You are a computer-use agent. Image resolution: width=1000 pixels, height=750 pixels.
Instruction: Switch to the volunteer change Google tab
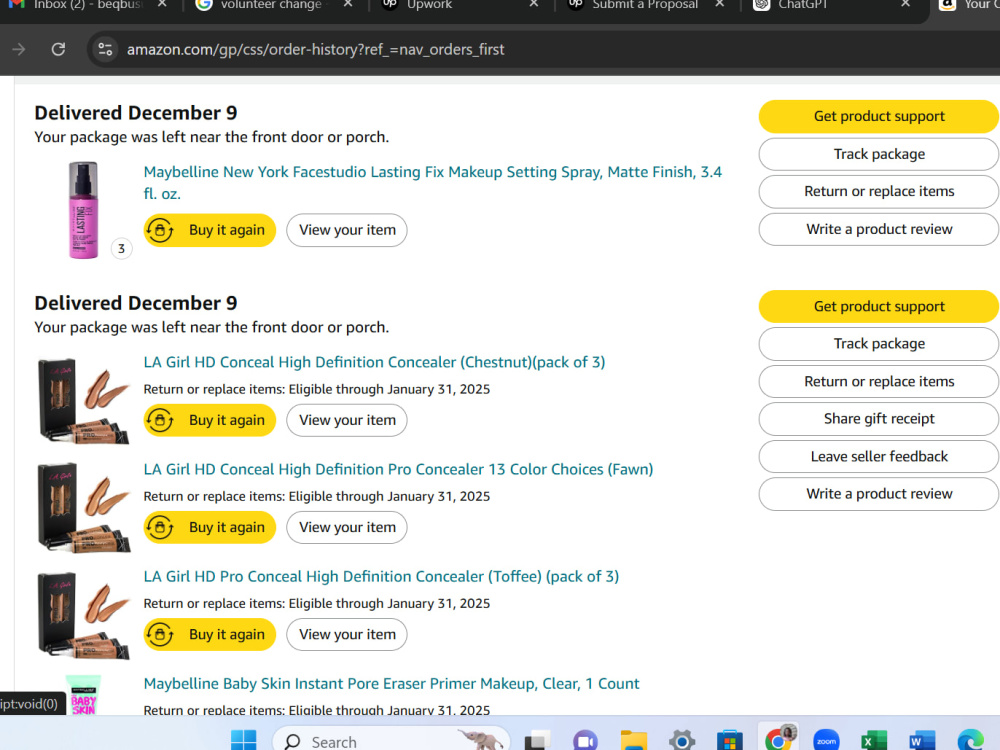tap(271, 5)
